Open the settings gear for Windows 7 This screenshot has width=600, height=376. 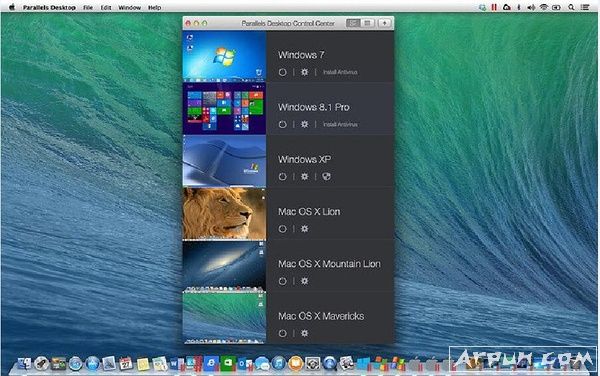tap(304, 72)
